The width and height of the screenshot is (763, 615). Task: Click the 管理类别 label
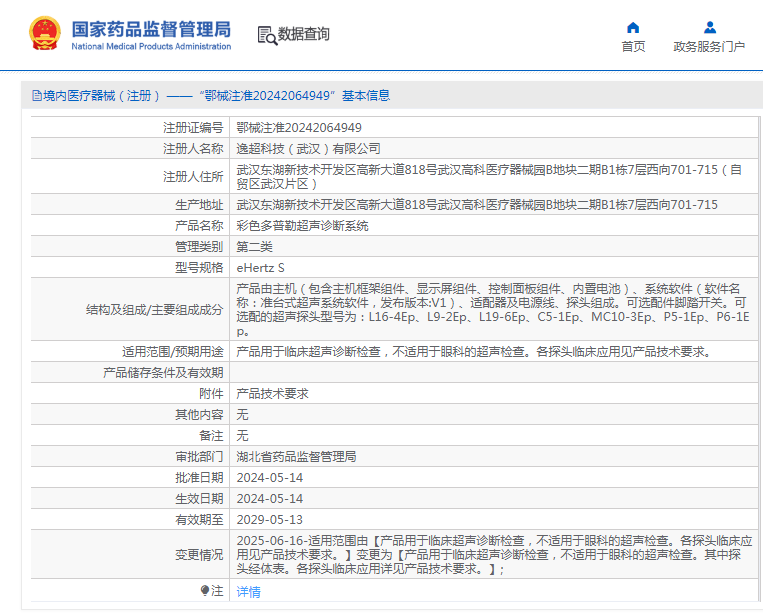click(199, 247)
